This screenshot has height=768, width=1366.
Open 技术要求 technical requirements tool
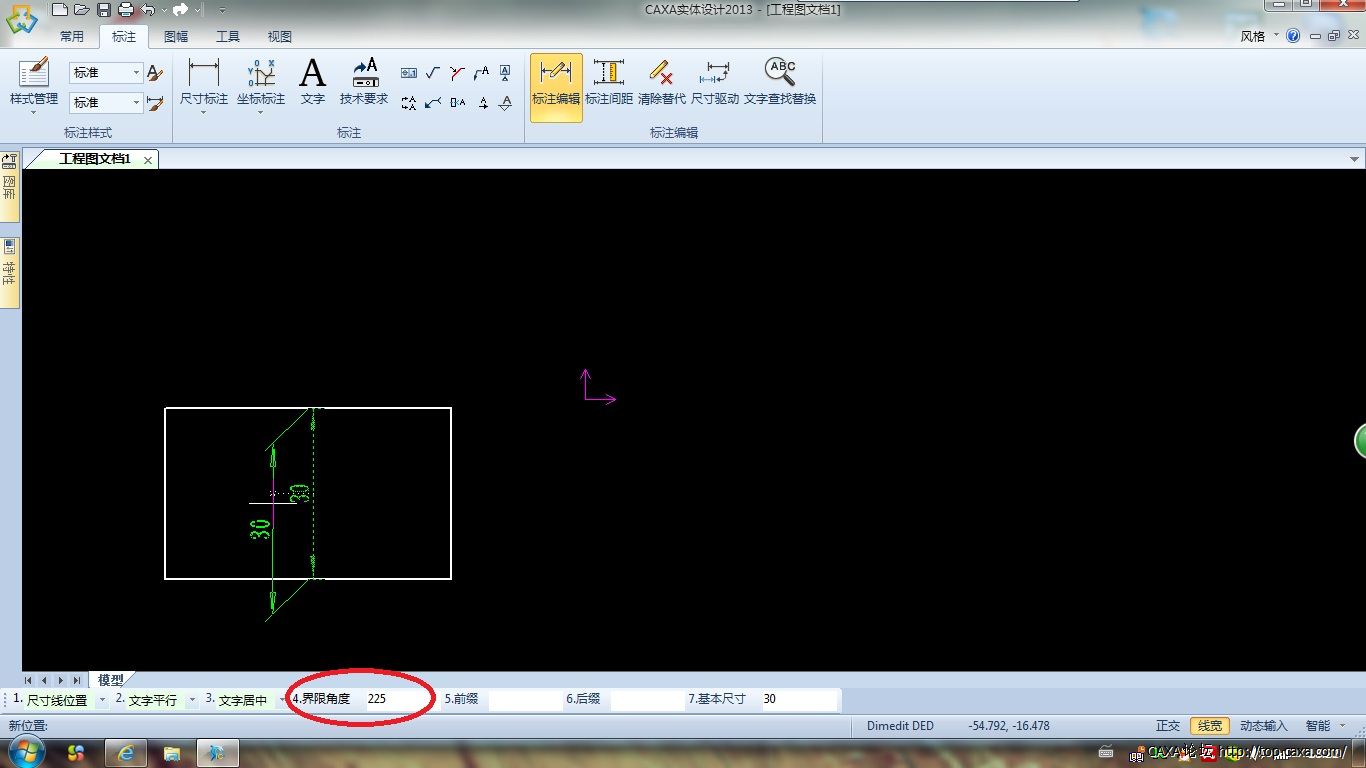click(x=364, y=82)
